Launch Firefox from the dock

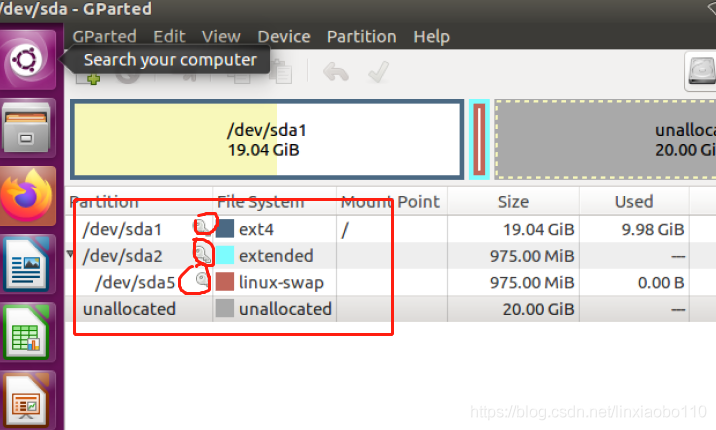click(x=27, y=196)
